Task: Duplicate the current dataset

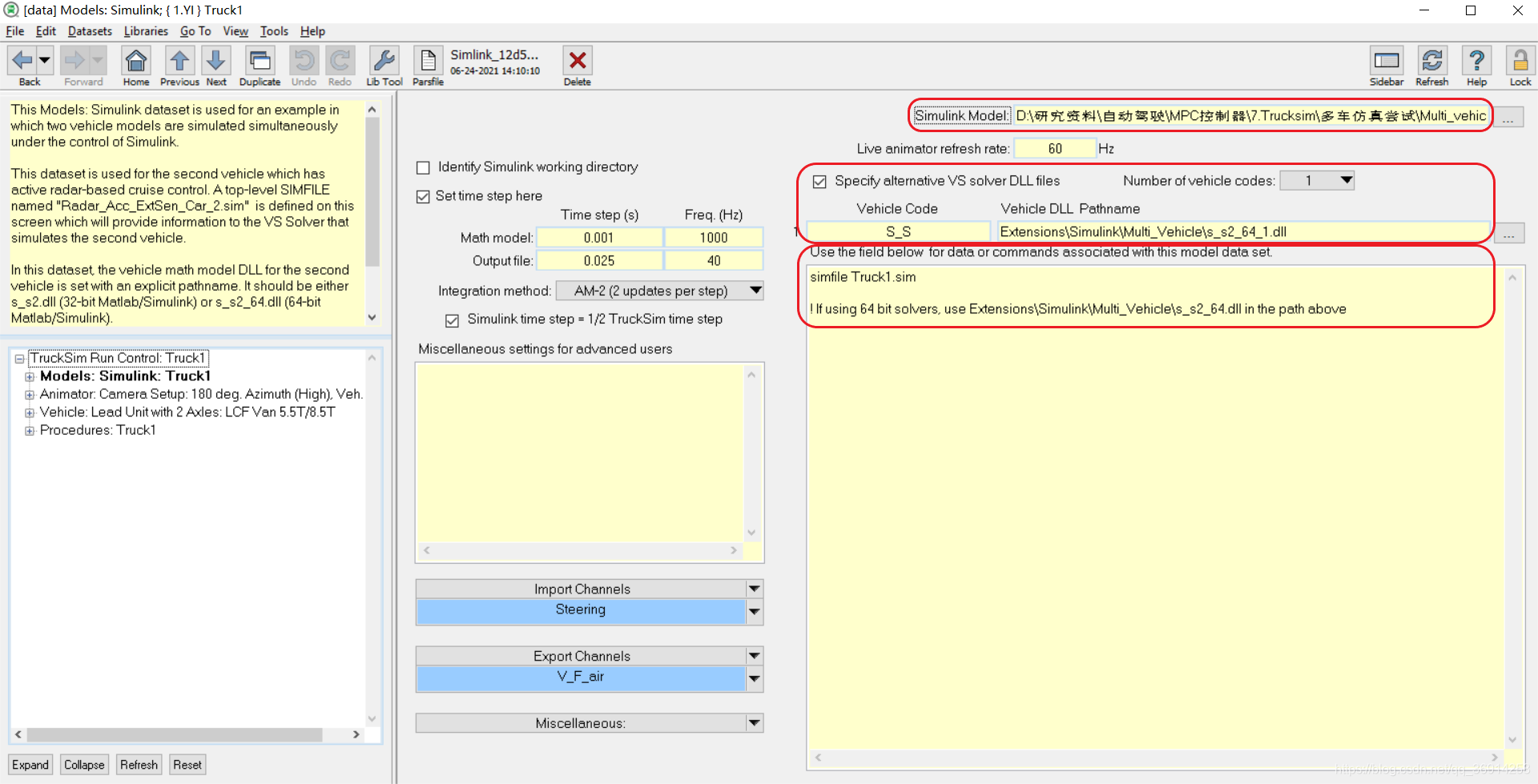Action: pos(260,61)
